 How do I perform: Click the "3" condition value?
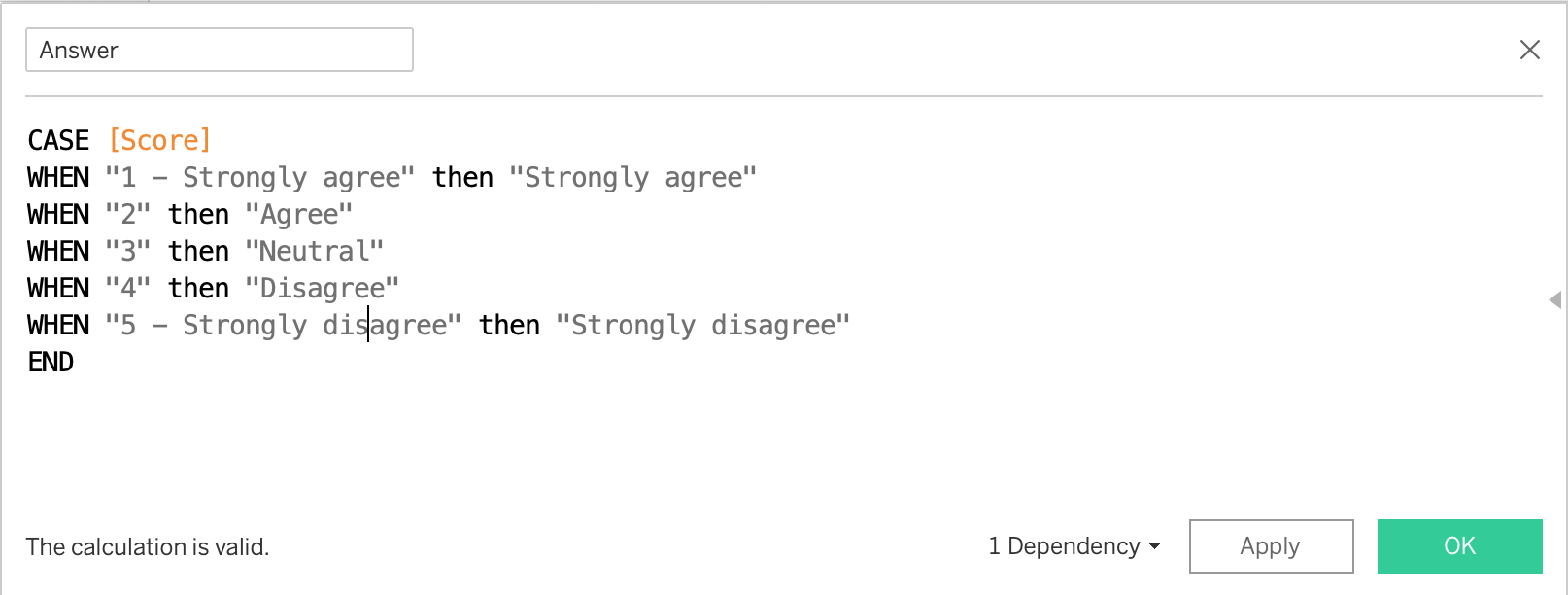click(x=128, y=251)
